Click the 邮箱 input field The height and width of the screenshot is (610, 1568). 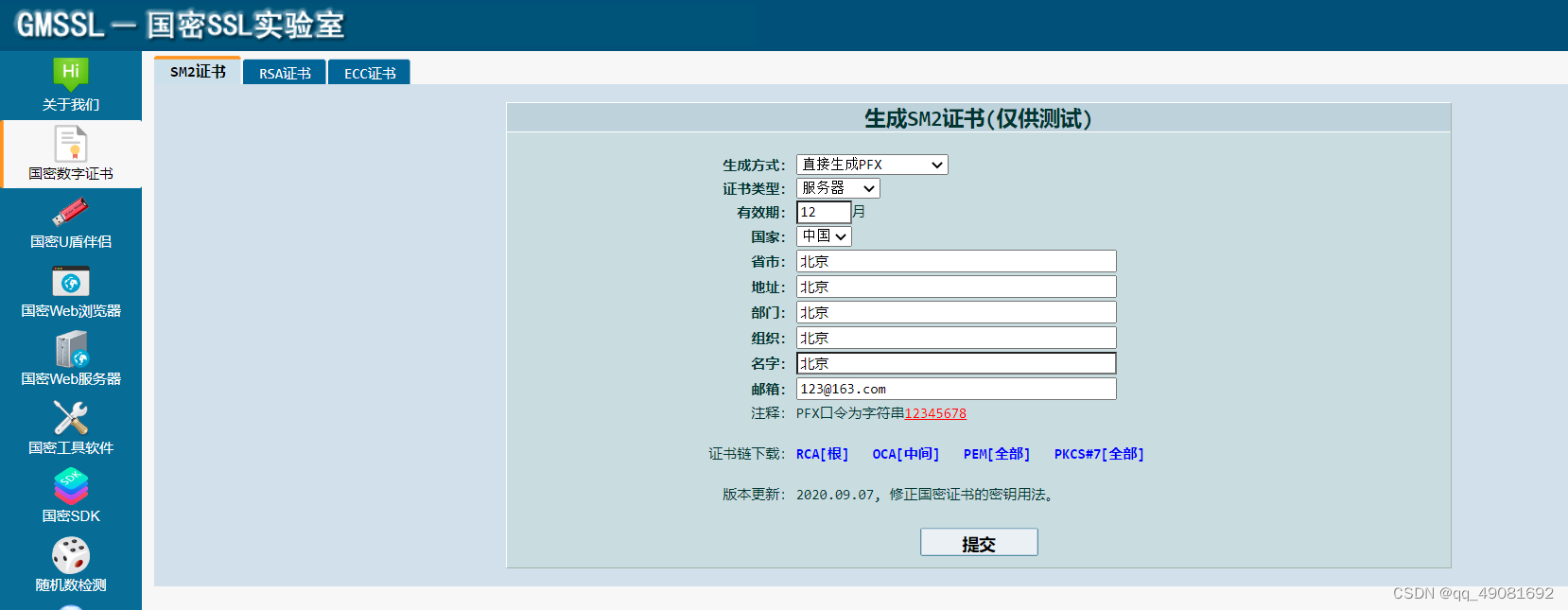(956, 389)
